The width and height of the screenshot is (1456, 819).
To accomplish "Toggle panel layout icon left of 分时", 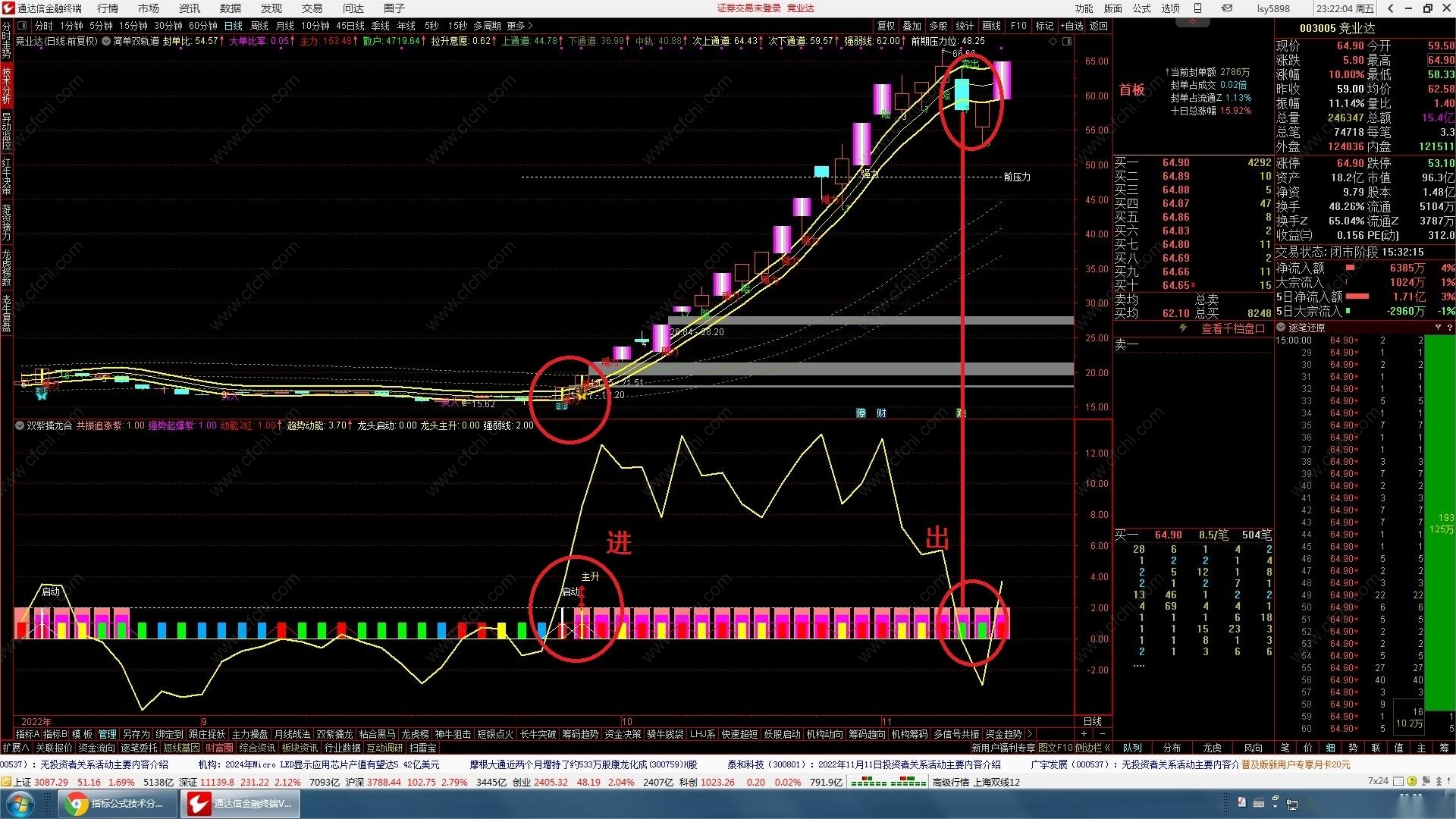I will click(x=23, y=26).
